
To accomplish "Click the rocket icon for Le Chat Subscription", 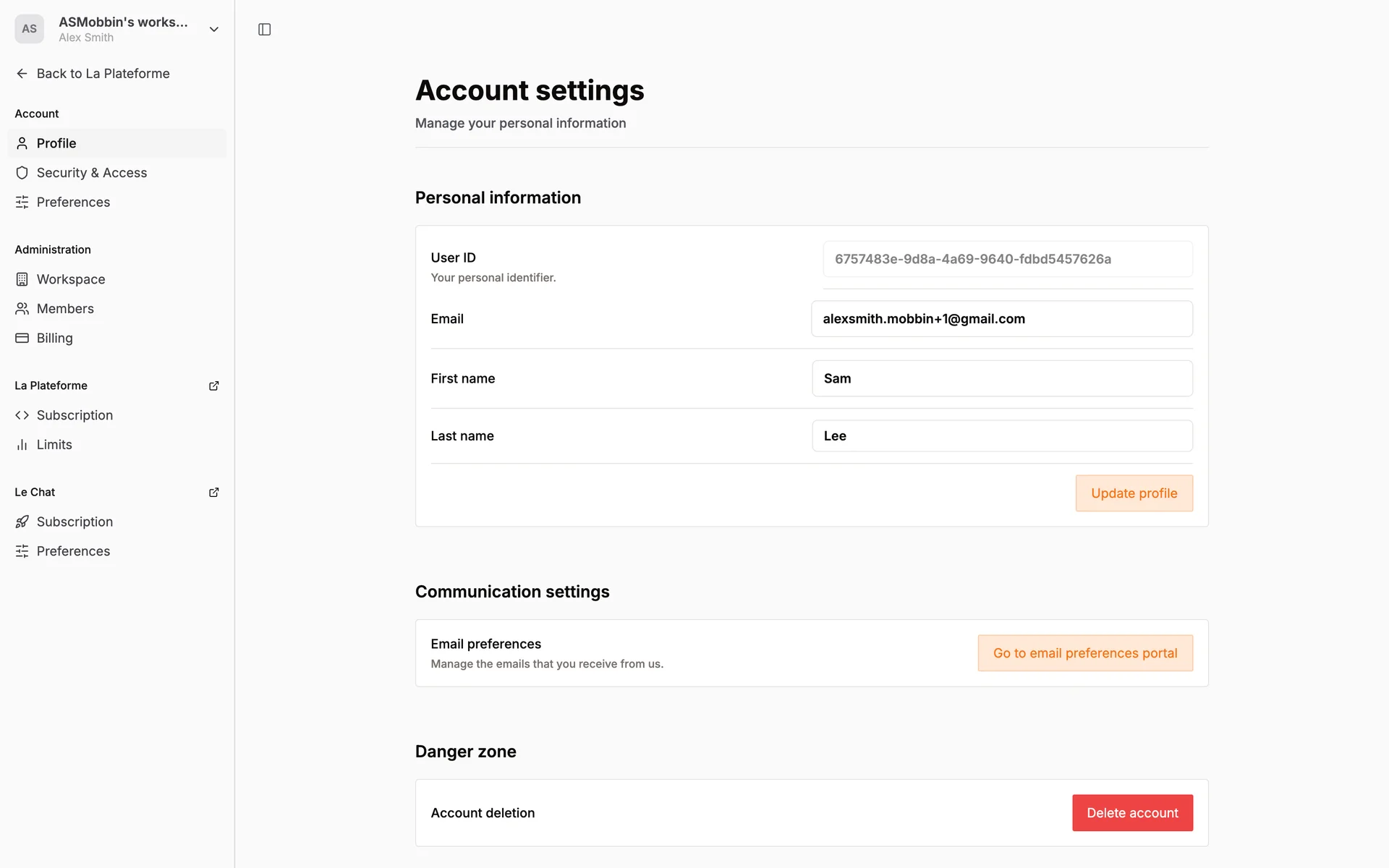I will pos(22,522).
